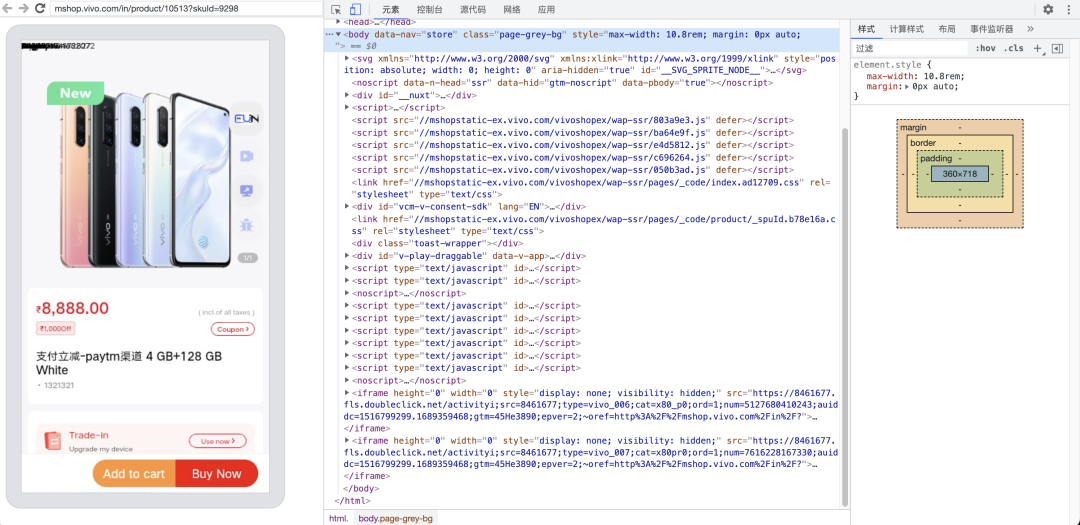The height and width of the screenshot is (525, 1080).
Task: Click the page URL address bar
Action: tap(184, 8)
